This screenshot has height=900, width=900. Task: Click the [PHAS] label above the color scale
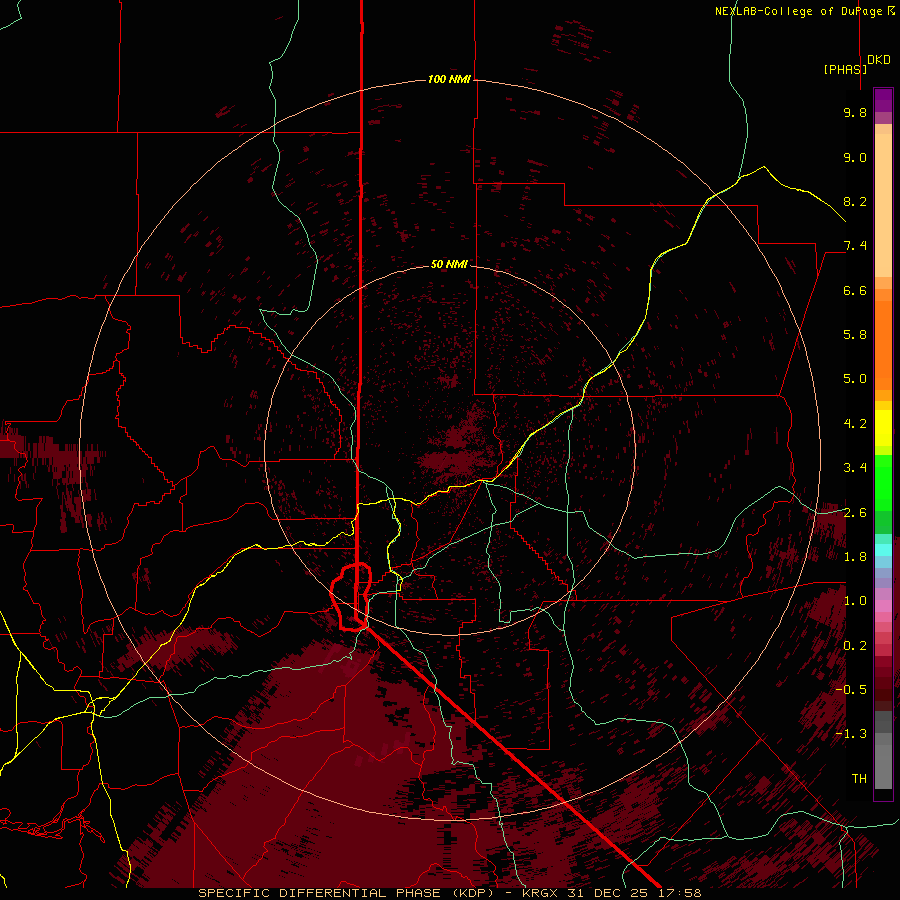(845, 69)
